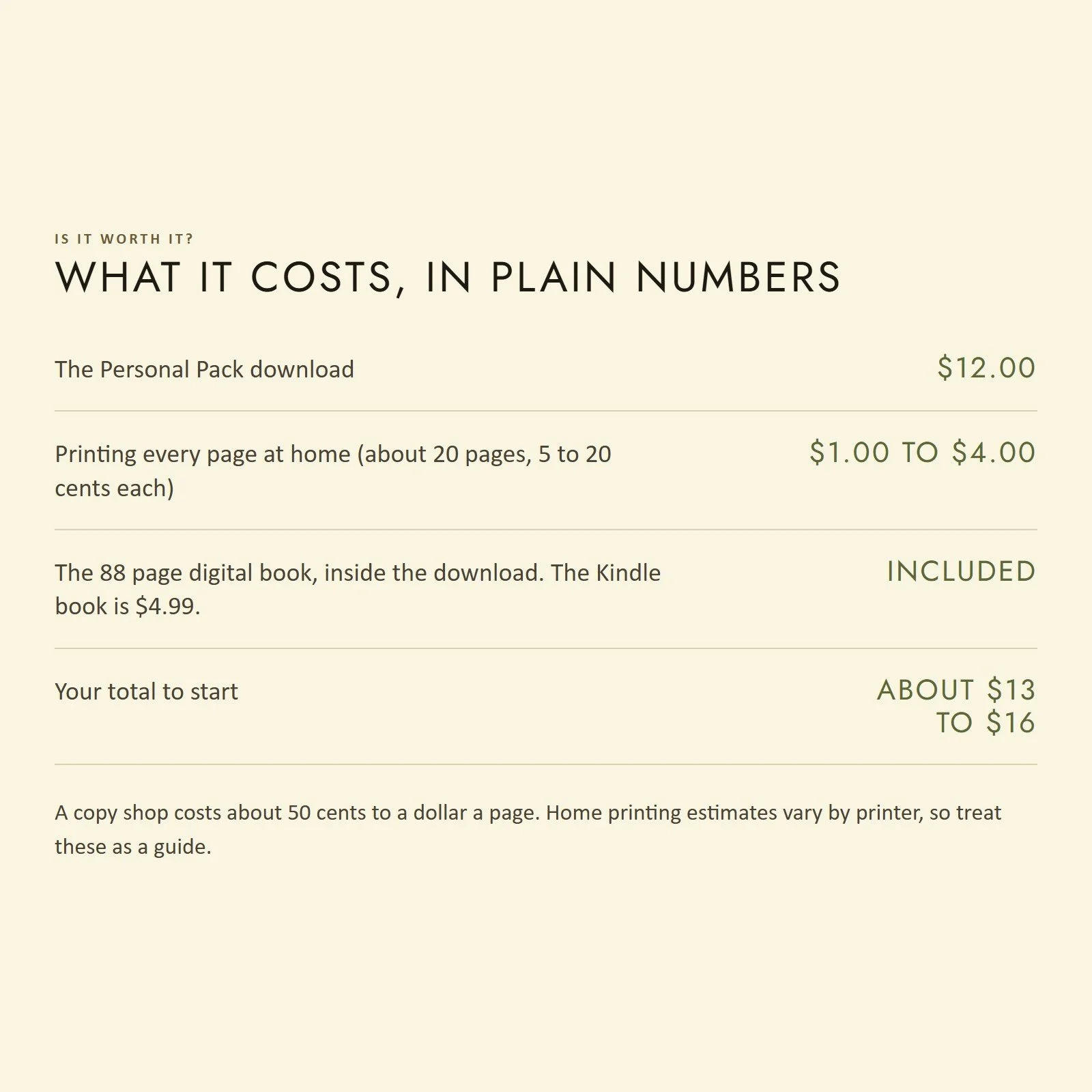1092x1092 pixels.
Task: Select 'The 88 page digital book' description
Action: [358, 589]
